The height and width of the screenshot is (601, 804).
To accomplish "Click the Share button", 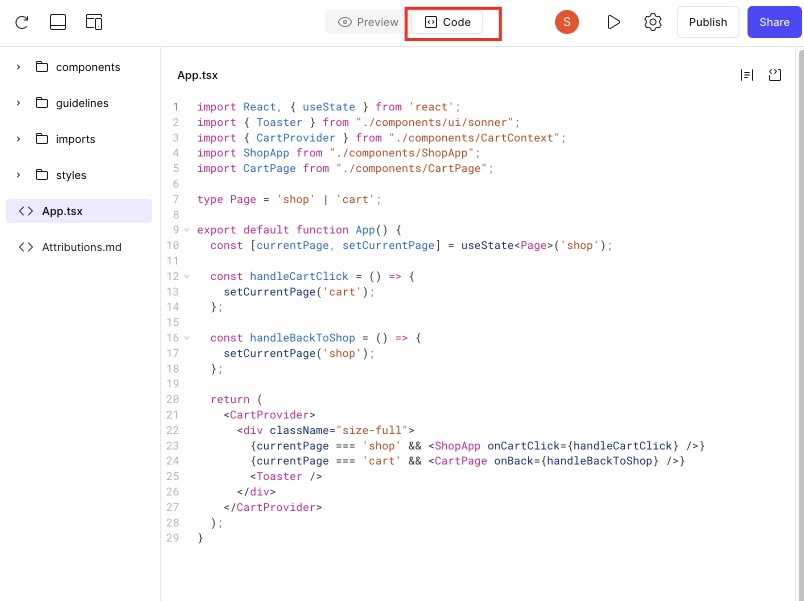I will [x=774, y=22].
